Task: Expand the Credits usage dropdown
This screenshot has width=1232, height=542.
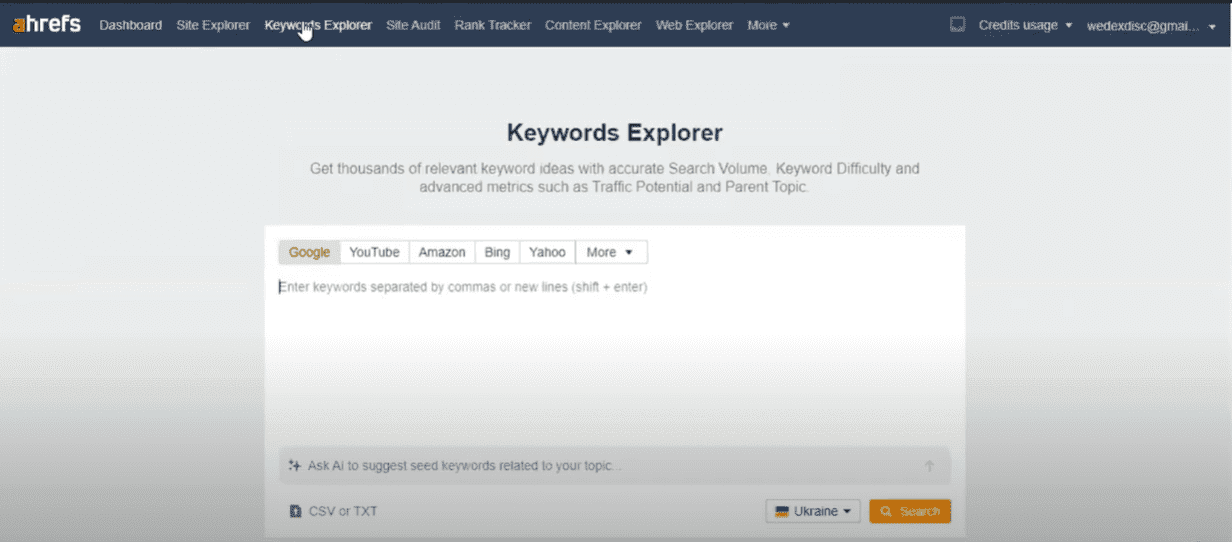Action: 1025,25
